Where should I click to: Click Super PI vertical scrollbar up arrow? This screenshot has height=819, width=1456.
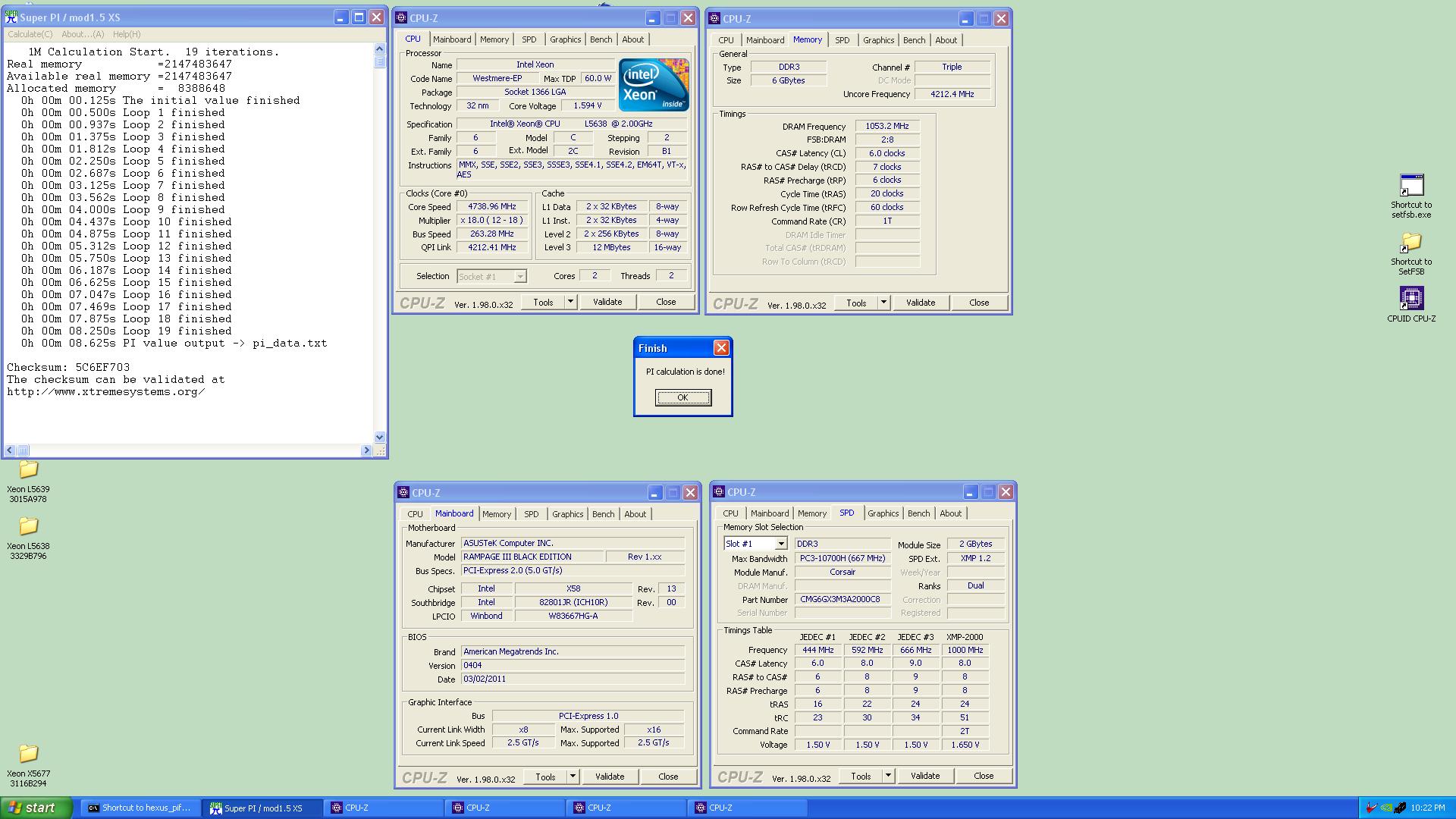pos(380,49)
